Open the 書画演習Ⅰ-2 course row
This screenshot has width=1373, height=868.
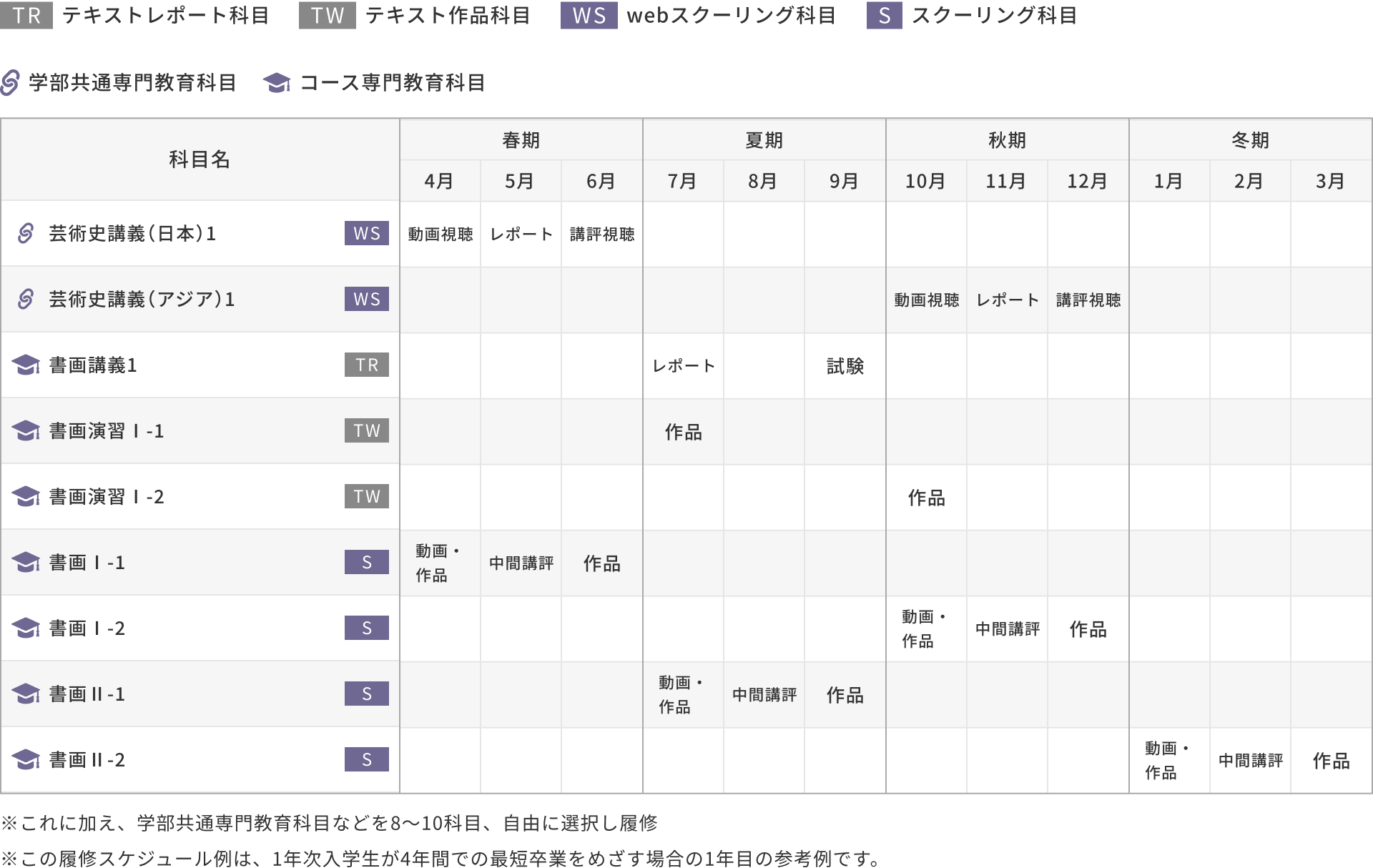[x=107, y=497]
